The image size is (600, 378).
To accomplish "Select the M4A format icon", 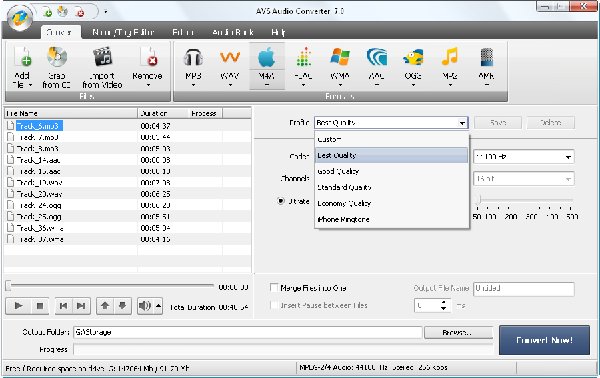I will pos(267,58).
